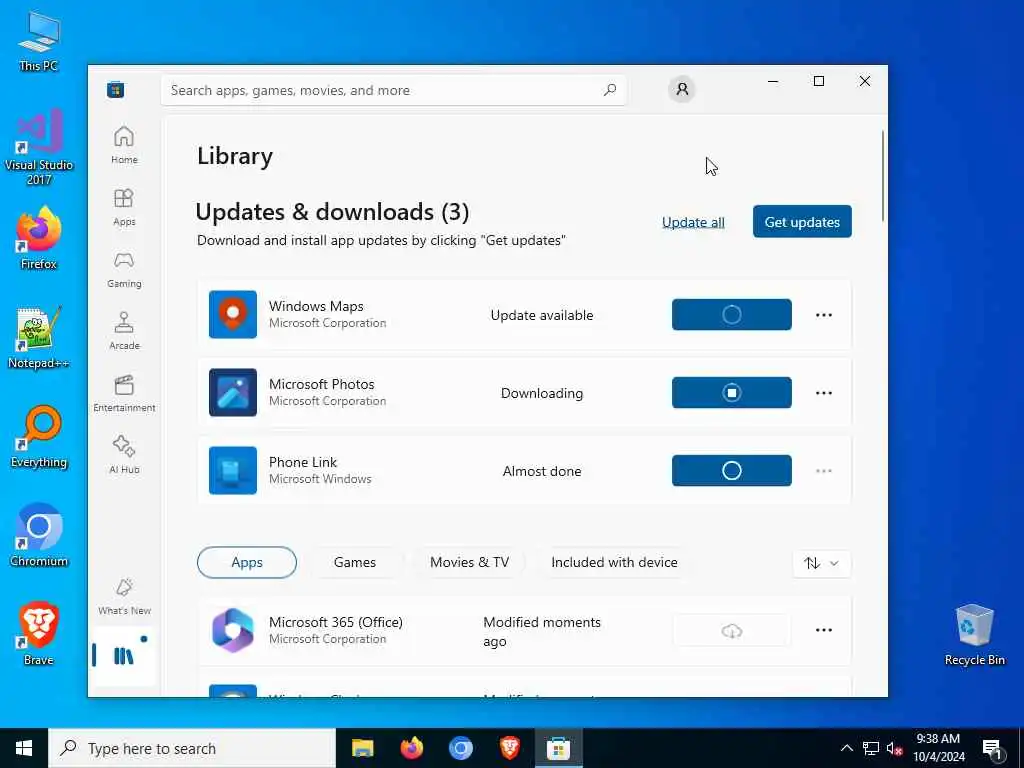Select the Movies & TV filter tab
This screenshot has width=1024, height=768.
(469, 562)
